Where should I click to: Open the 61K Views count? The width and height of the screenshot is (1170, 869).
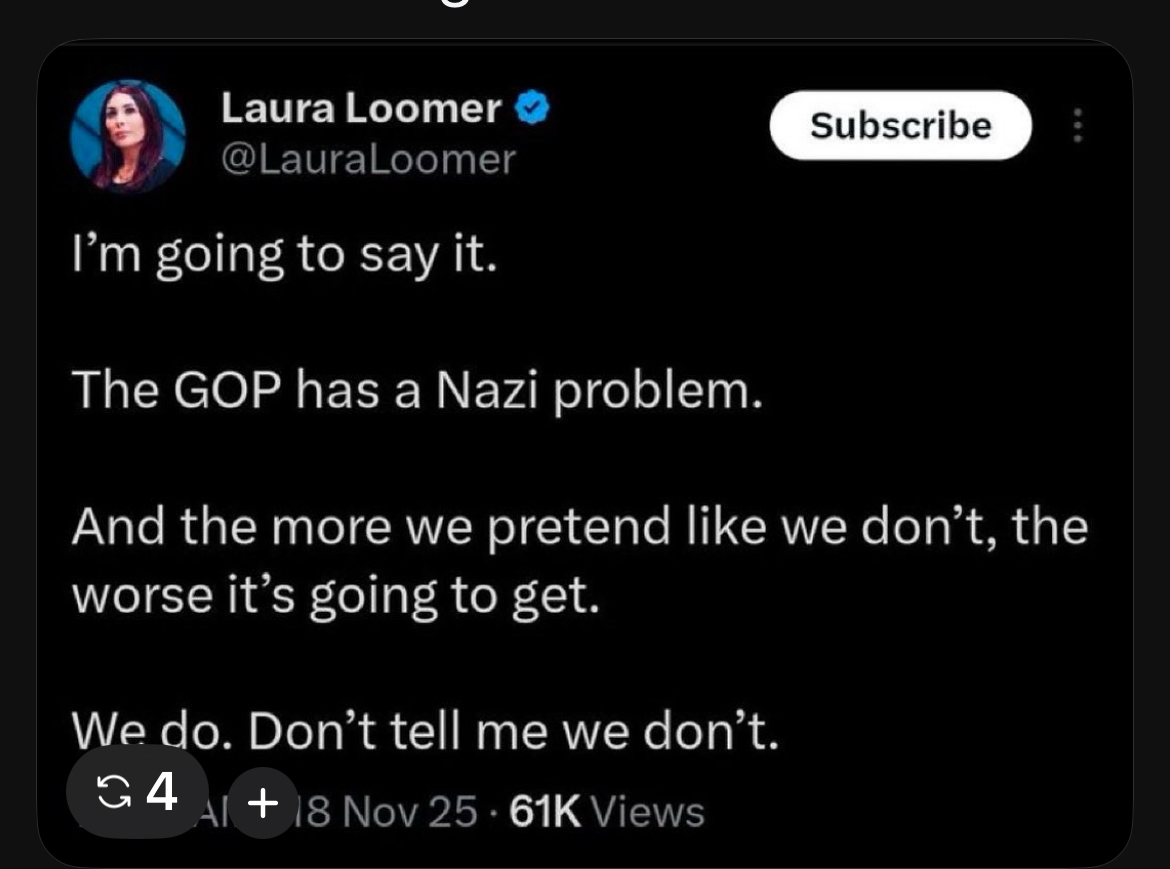607,811
